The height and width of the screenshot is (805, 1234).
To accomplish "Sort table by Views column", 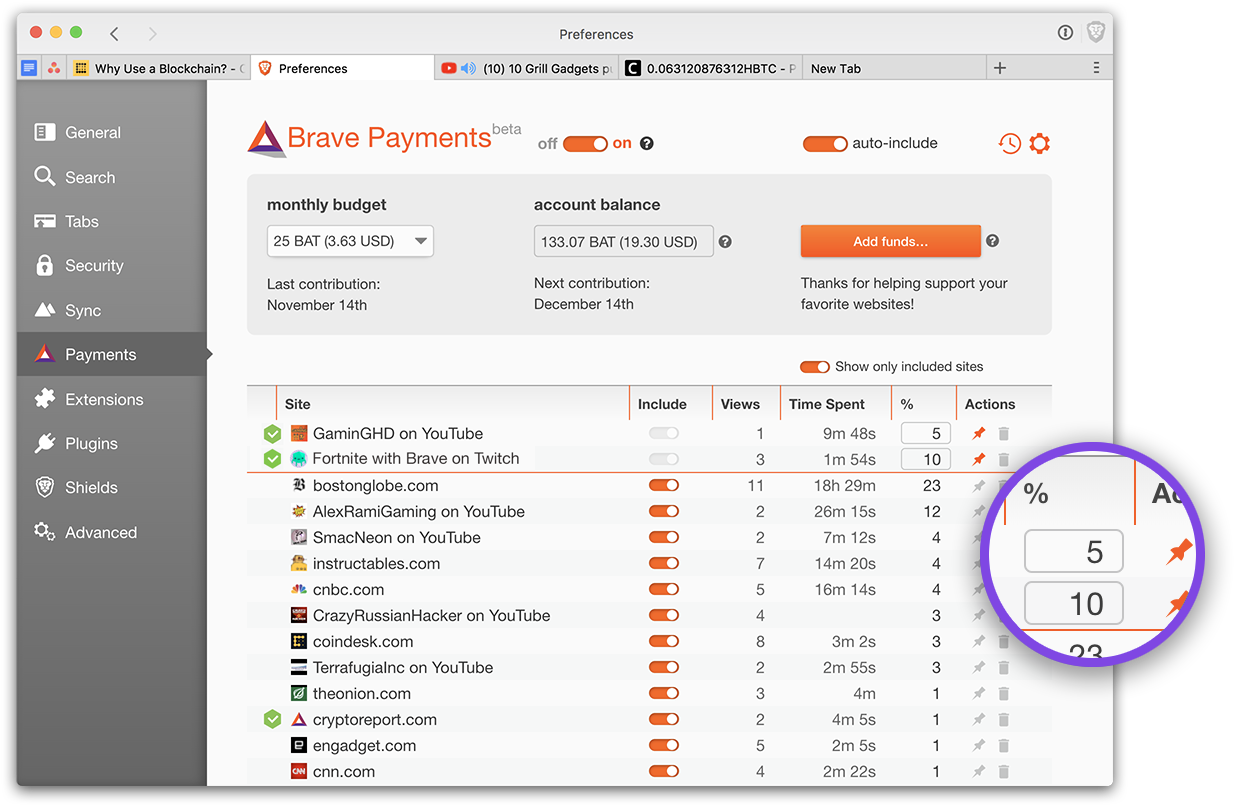I will click(x=740, y=404).
